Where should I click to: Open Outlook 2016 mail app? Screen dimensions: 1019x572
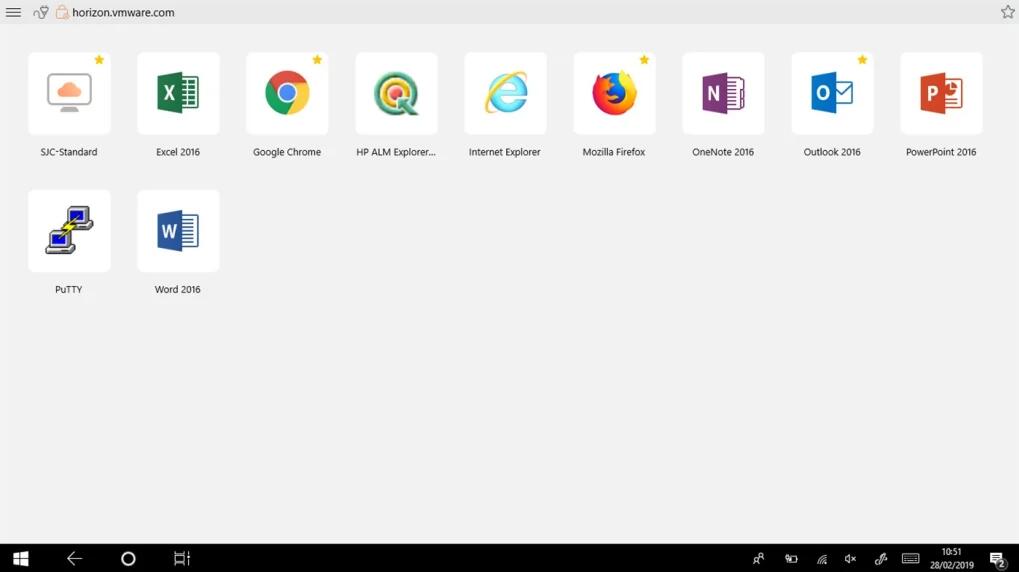[832, 94]
